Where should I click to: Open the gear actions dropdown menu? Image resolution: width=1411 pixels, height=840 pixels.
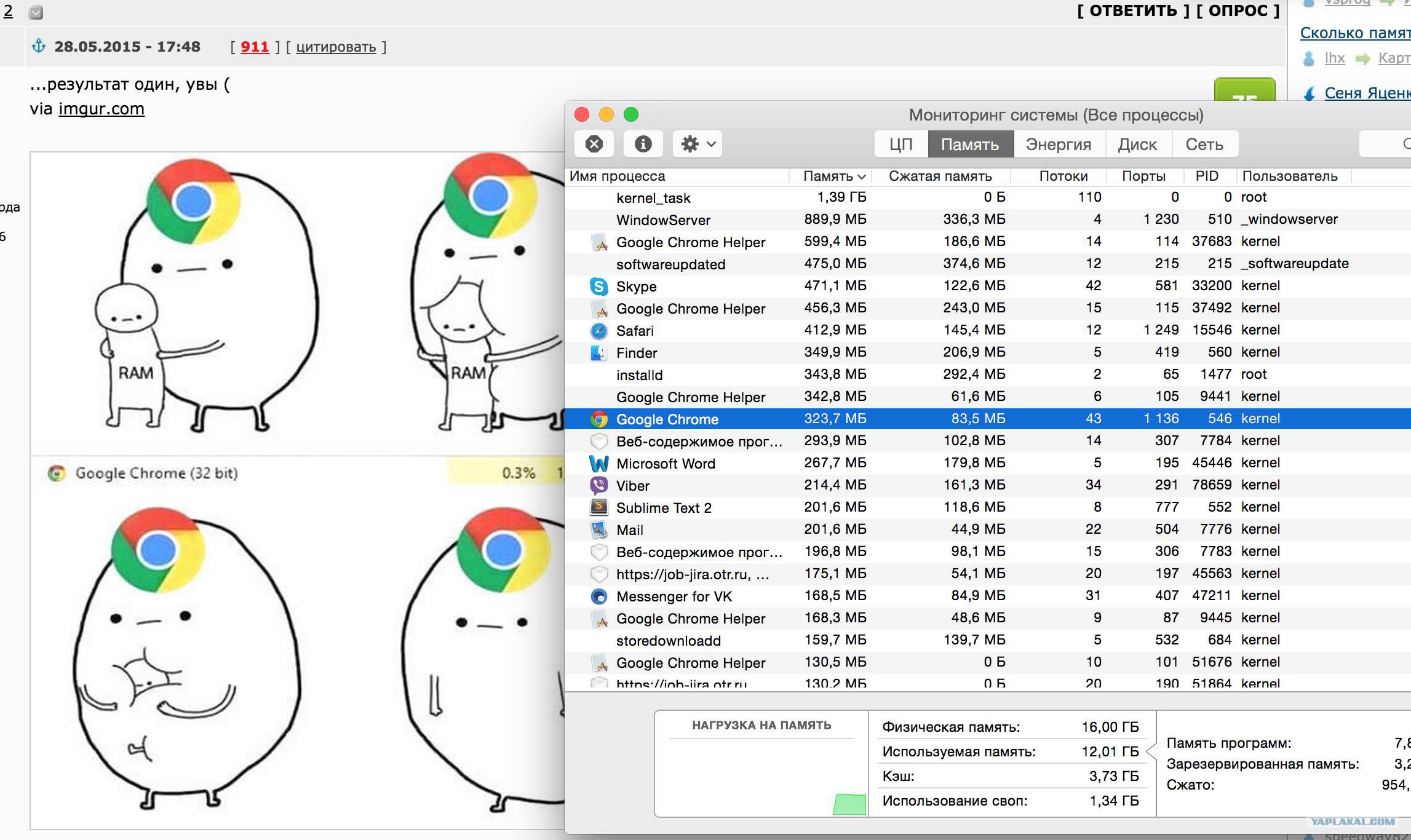(x=698, y=144)
